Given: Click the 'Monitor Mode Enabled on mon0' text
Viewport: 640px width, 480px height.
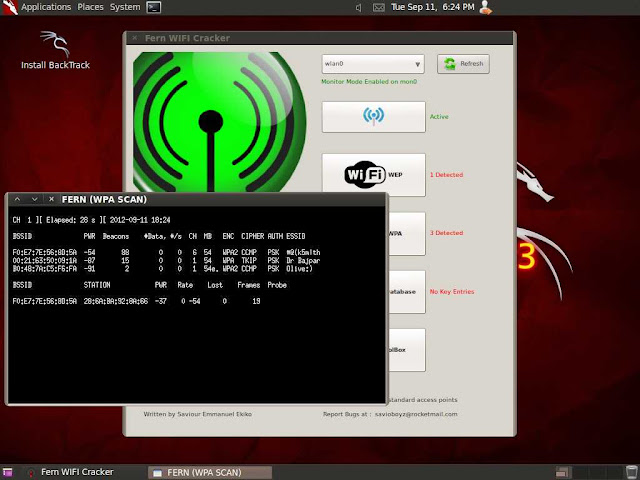Looking at the screenshot, I should pos(369,82).
